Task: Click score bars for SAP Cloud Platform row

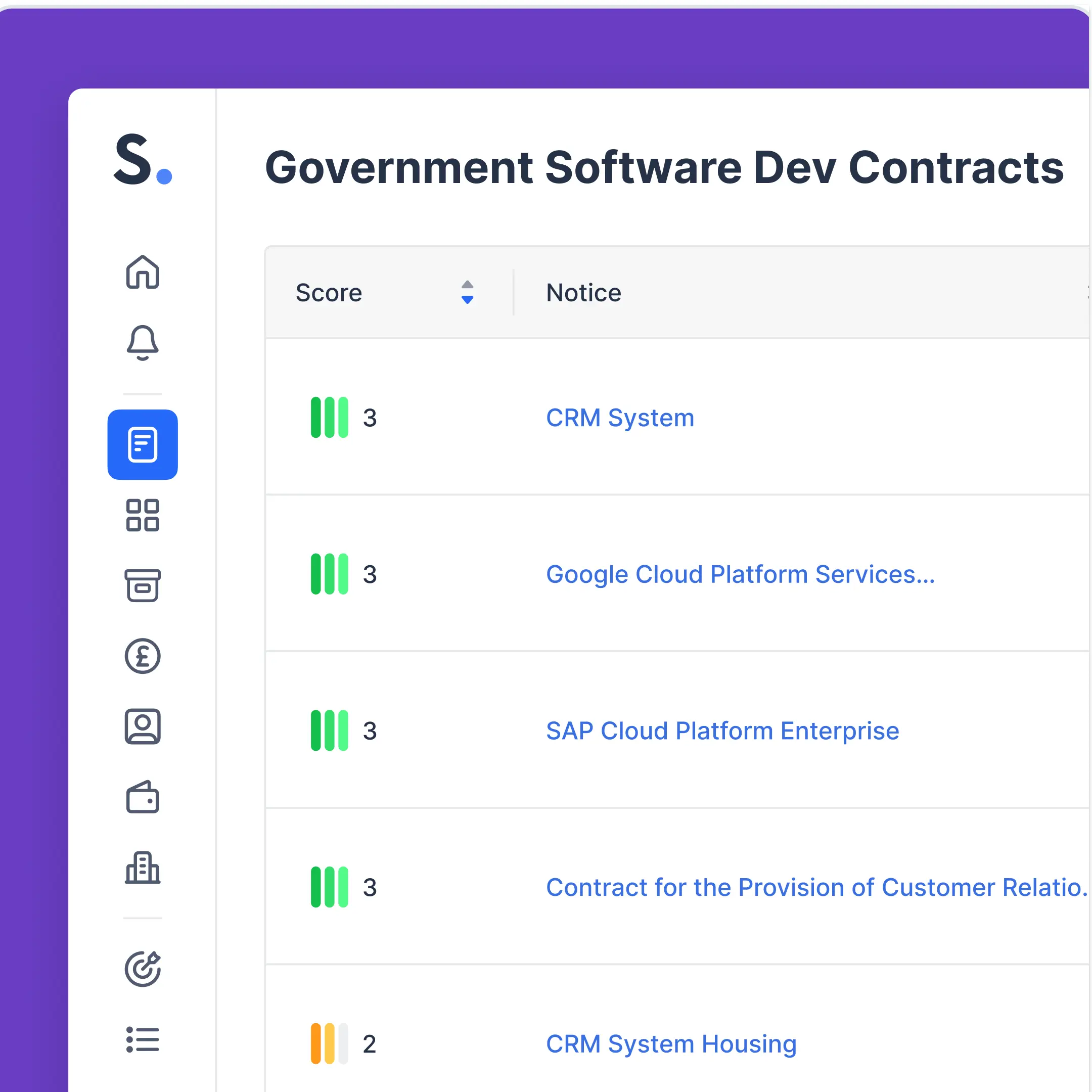Action: (330, 731)
